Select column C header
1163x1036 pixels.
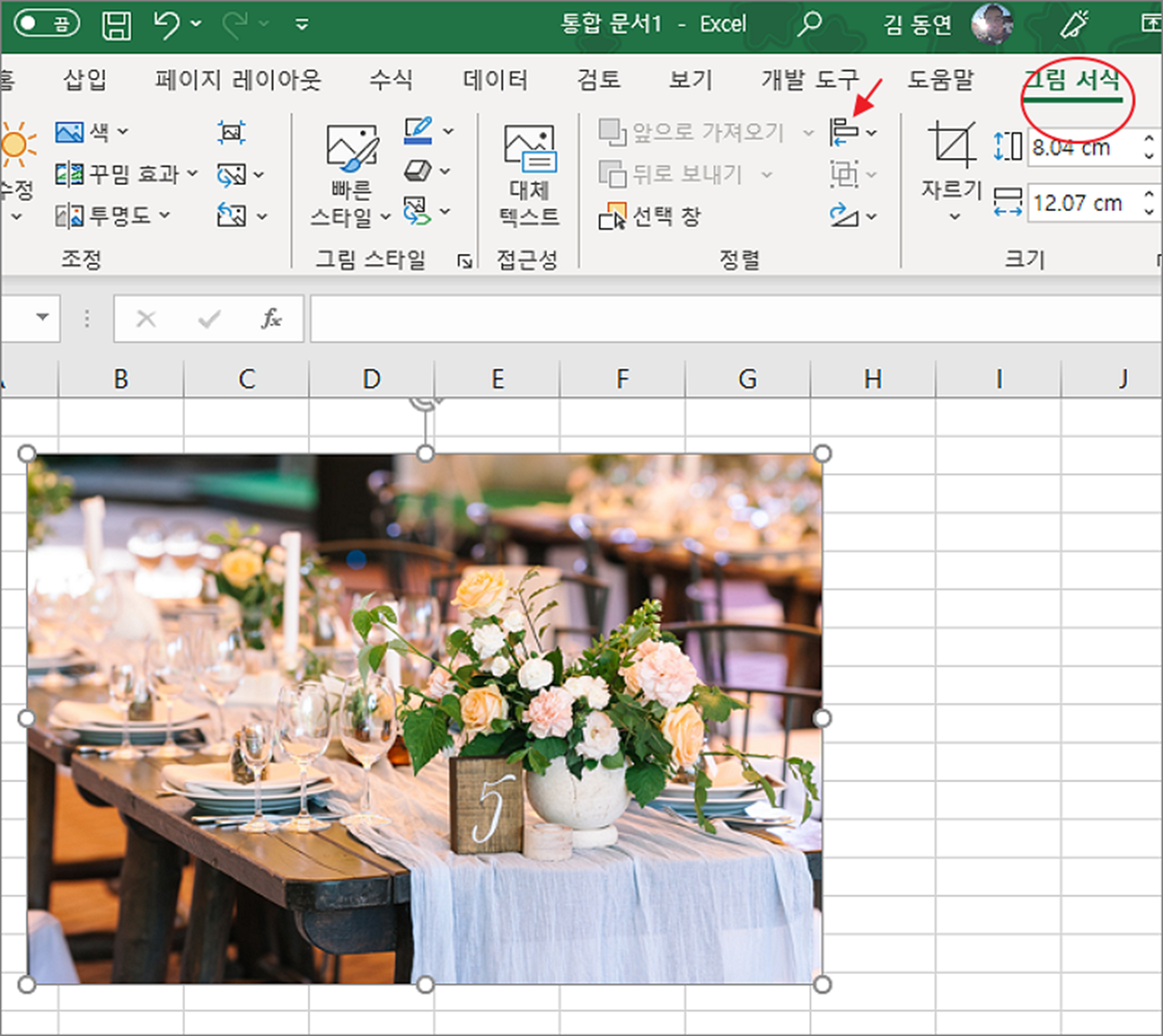(x=247, y=379)
